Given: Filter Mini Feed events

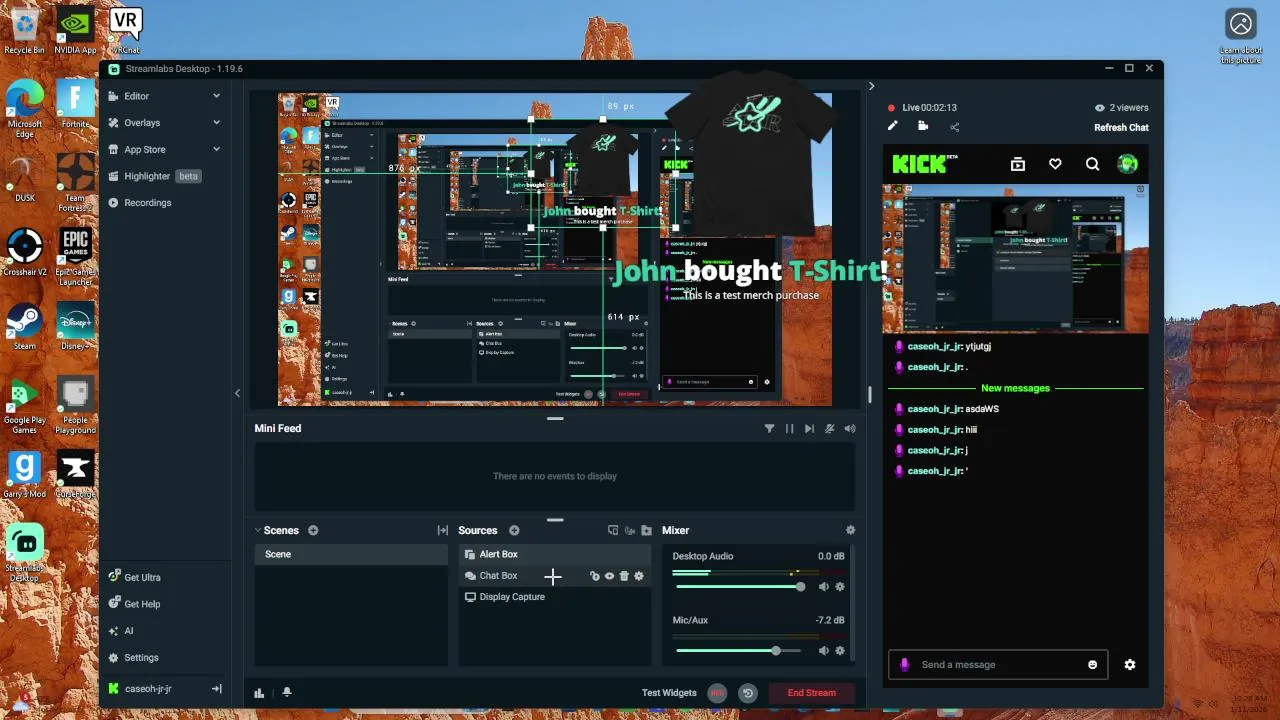Looking at the screenshot, I should [769, 429].
